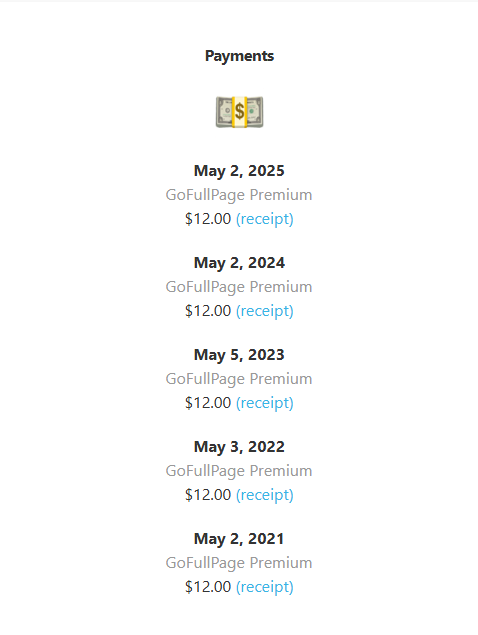This screenshot has width=478, height=635.
Task: Click the money stack emoji icon
Action: (239, 112)
